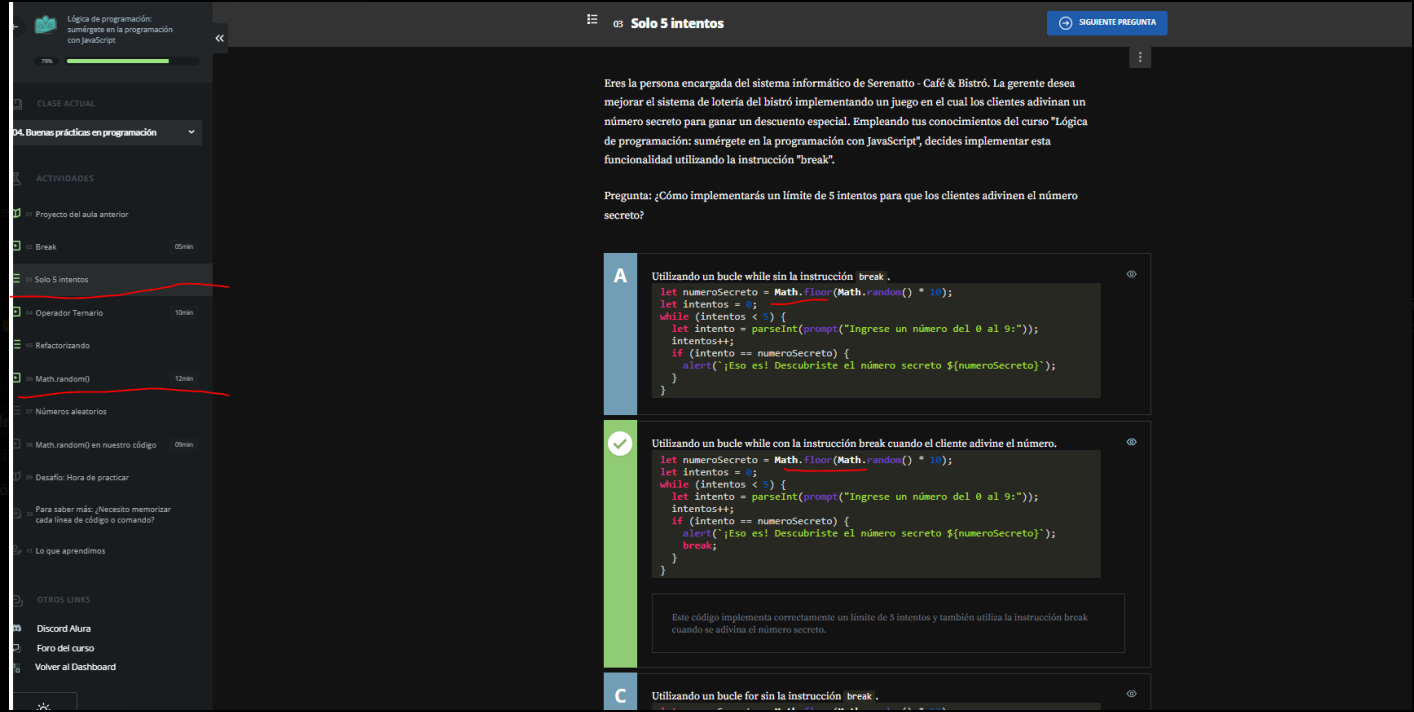
Task: Collapse the sidebar with the double-chevron button
Action: coord(220,38)
